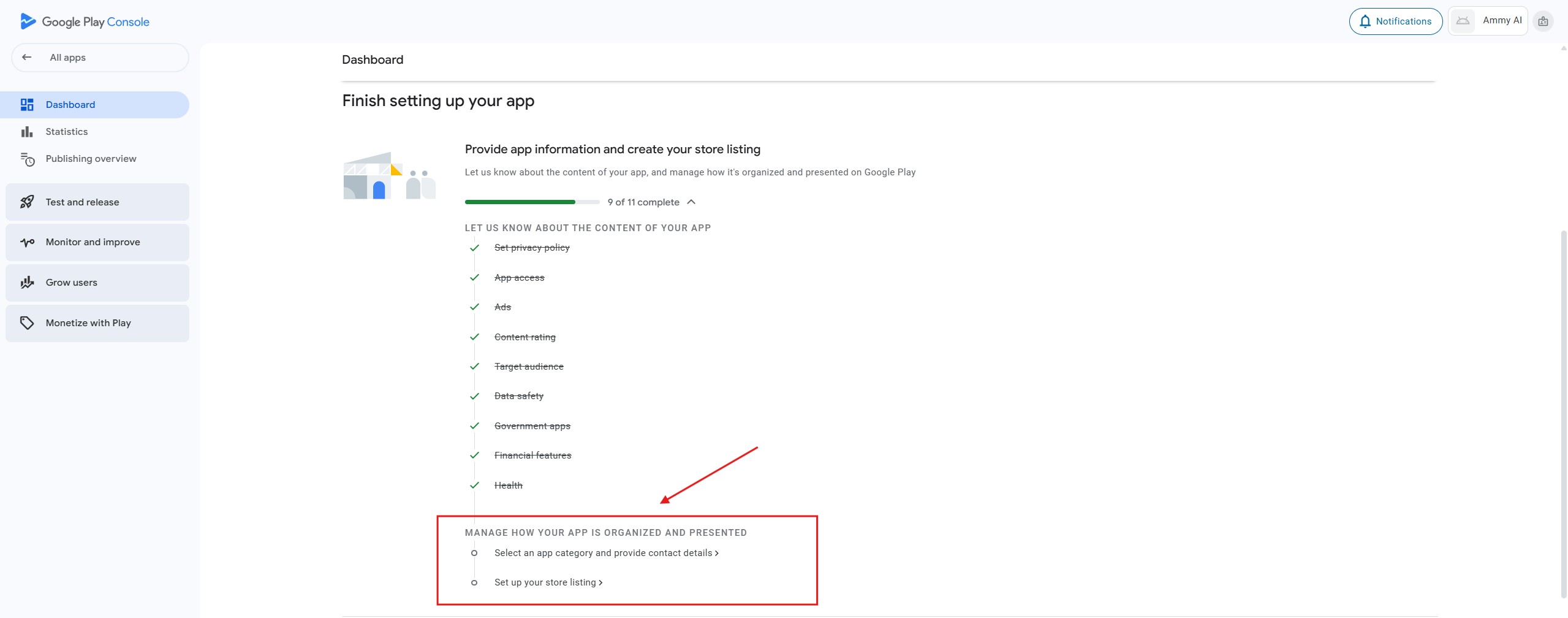Click the icon right of Ammy AI

point(1543,21)
